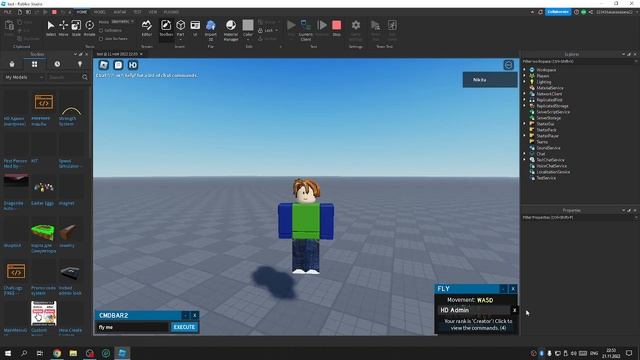Open the HOME ribbon tab
The image size is (640, 360).
coord(82,12)
